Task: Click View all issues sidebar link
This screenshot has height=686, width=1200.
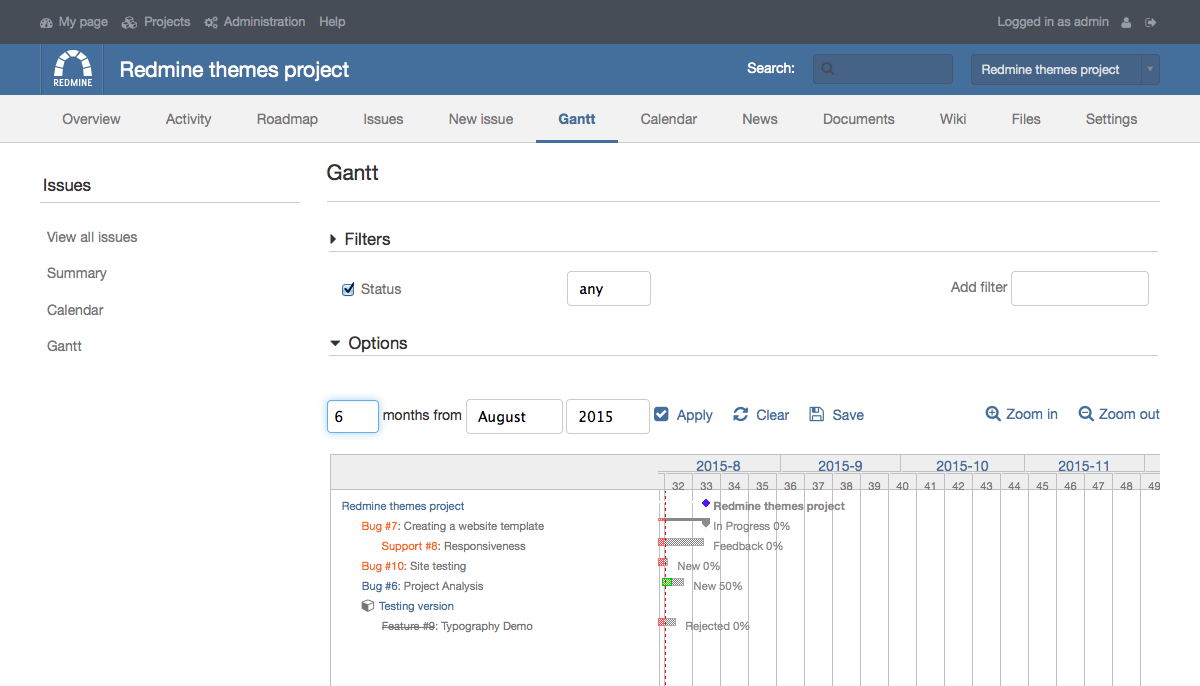Action: tap(92, 237)
